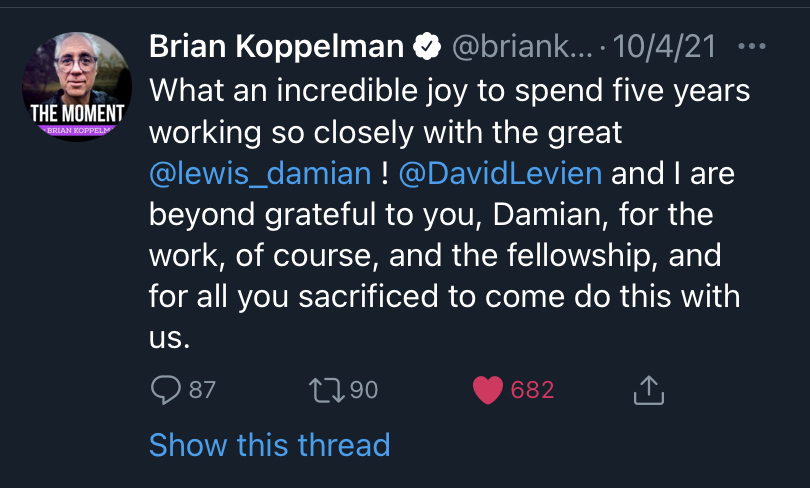
Task: Click the 682 likes count
Action: [532, 390]
